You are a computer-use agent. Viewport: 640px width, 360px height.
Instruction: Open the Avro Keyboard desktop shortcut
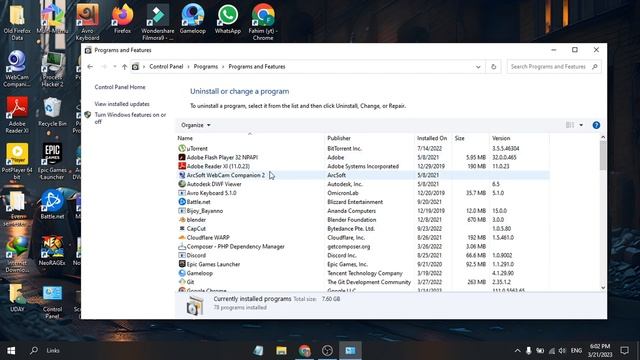point(87,22)
